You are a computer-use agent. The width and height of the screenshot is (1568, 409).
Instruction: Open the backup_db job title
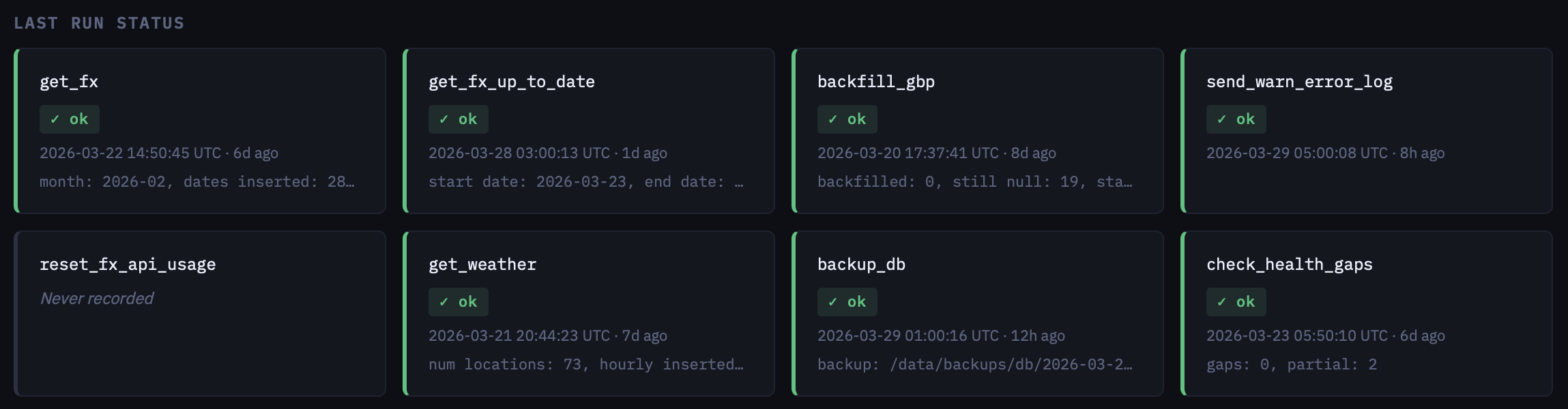coord(861,264)
